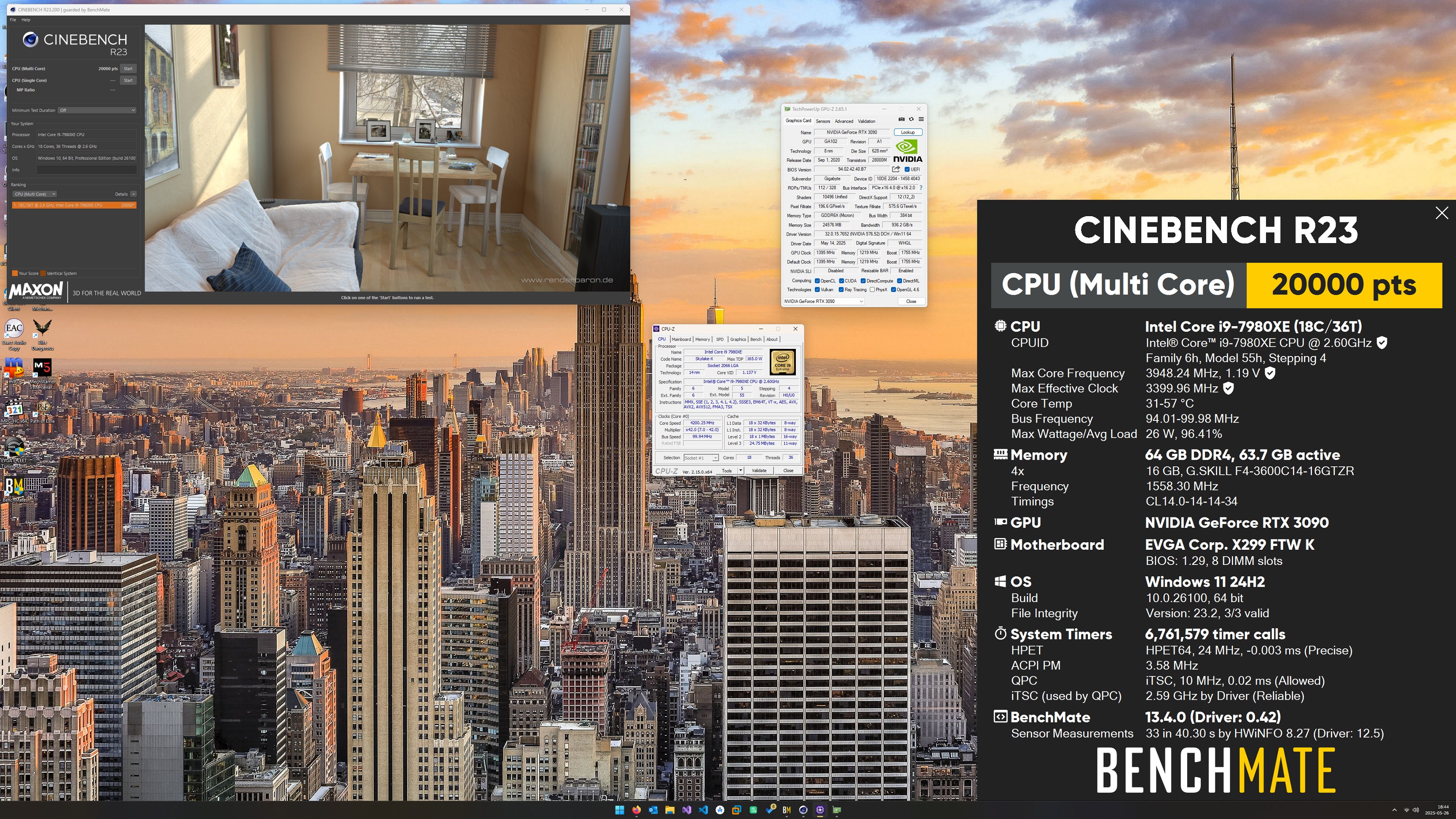
Task: Start the CPU (Multi Core) test
Action: (128, 68)
